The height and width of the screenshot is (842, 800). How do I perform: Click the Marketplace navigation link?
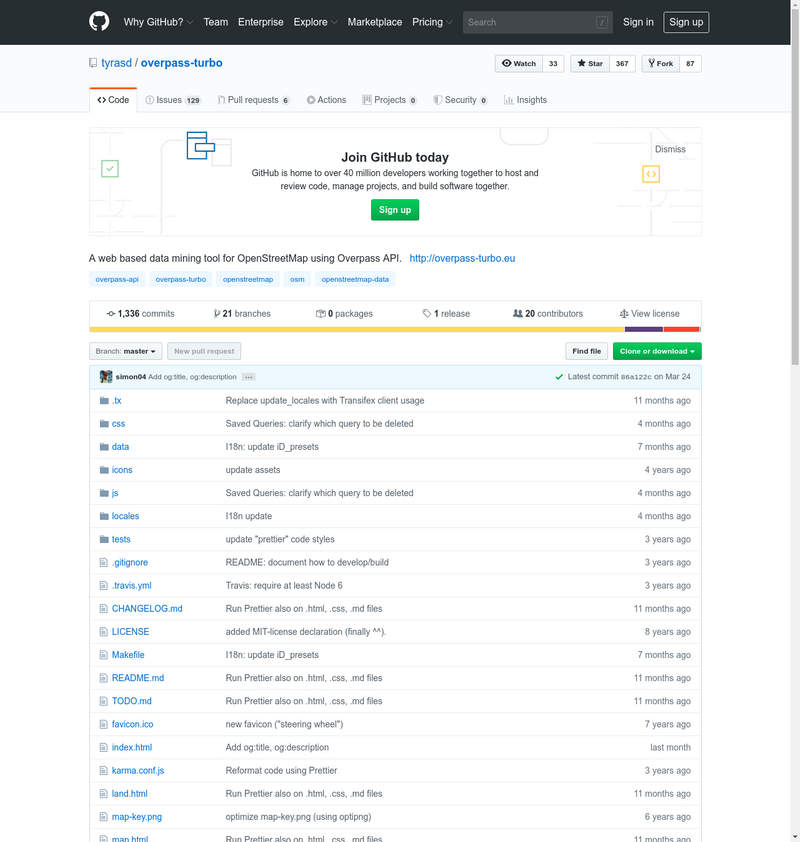(x=375, y=22)
